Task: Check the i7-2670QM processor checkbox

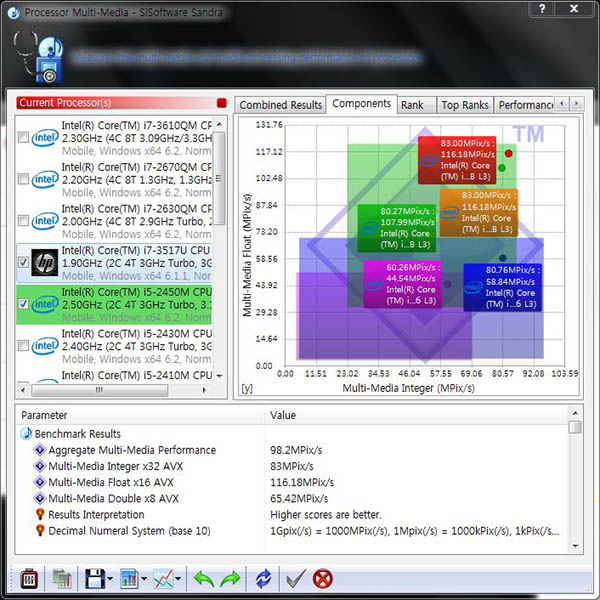Action: [x=23, y=179]
